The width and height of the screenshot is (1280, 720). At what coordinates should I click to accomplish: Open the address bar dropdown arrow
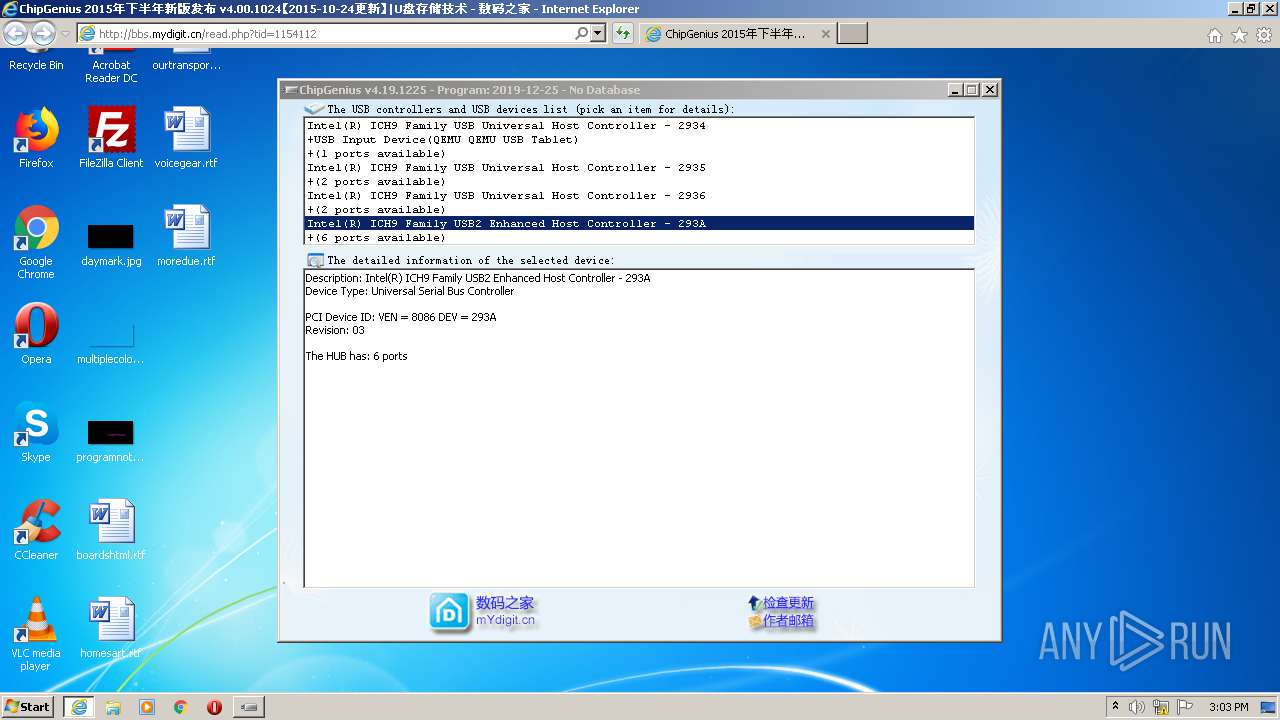tap(598, 34)
